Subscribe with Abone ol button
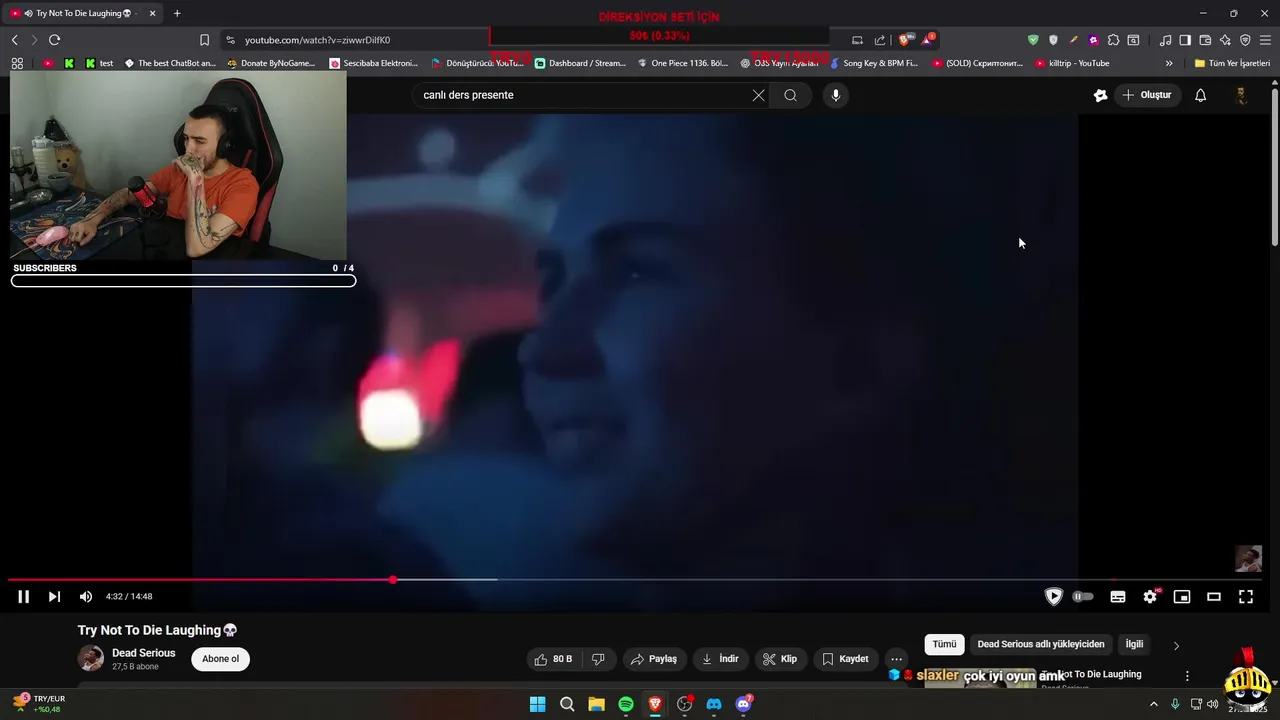Screen dimensions: 1280x720 click(x=221, y=659)
